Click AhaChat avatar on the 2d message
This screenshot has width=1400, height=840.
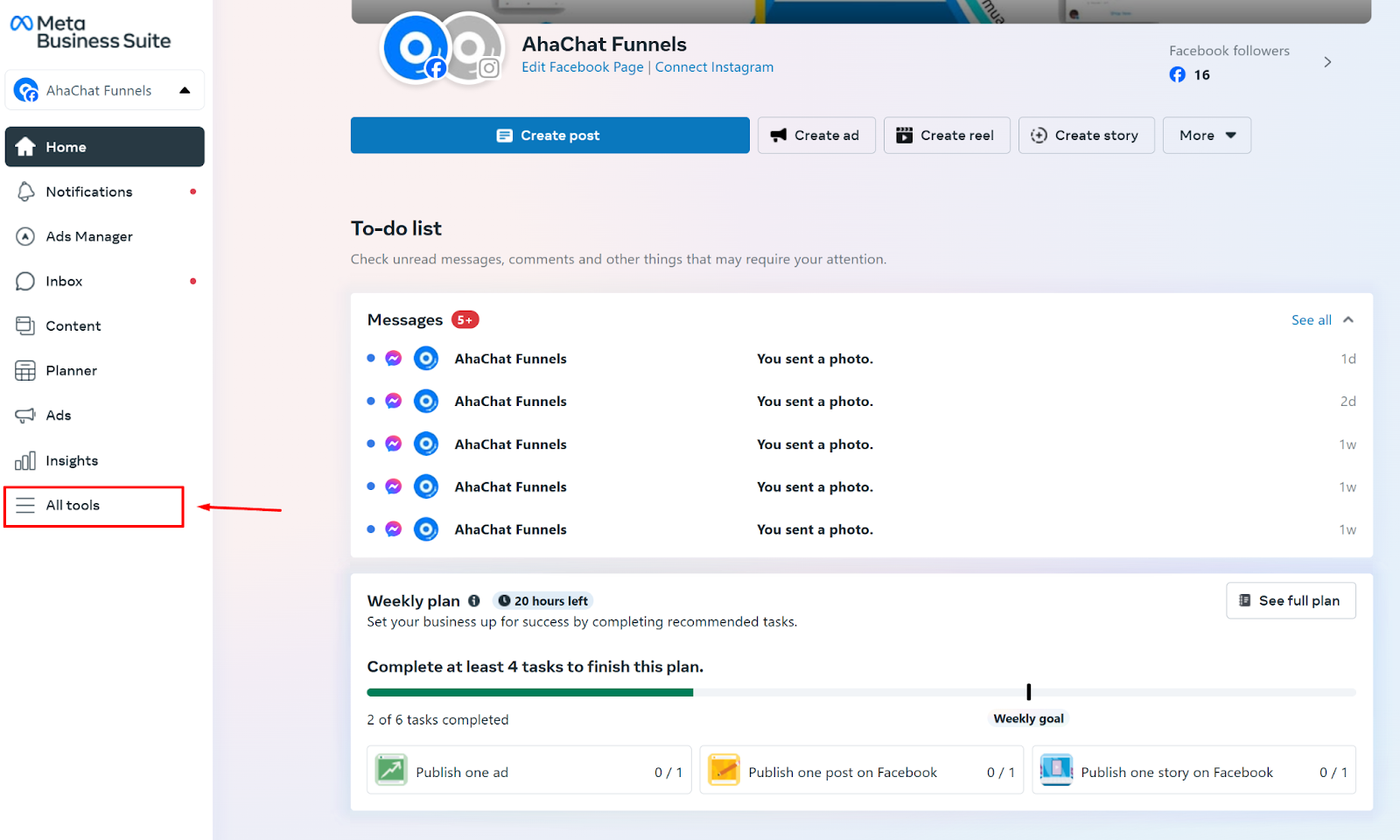[426, 402]
